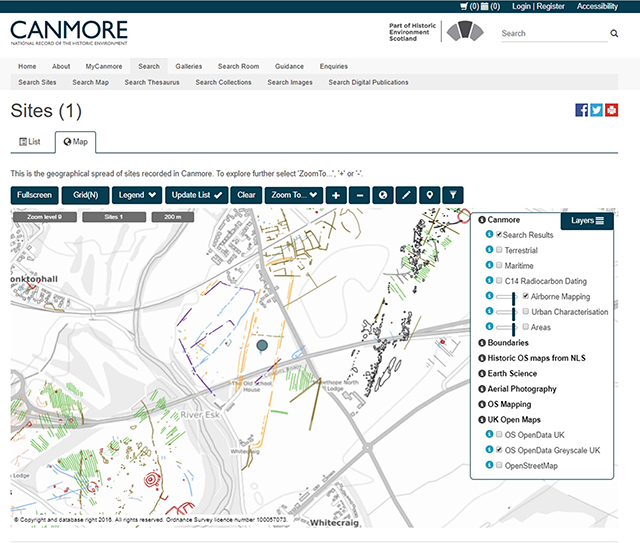Select the pencil draw tool

pos(407,194)
